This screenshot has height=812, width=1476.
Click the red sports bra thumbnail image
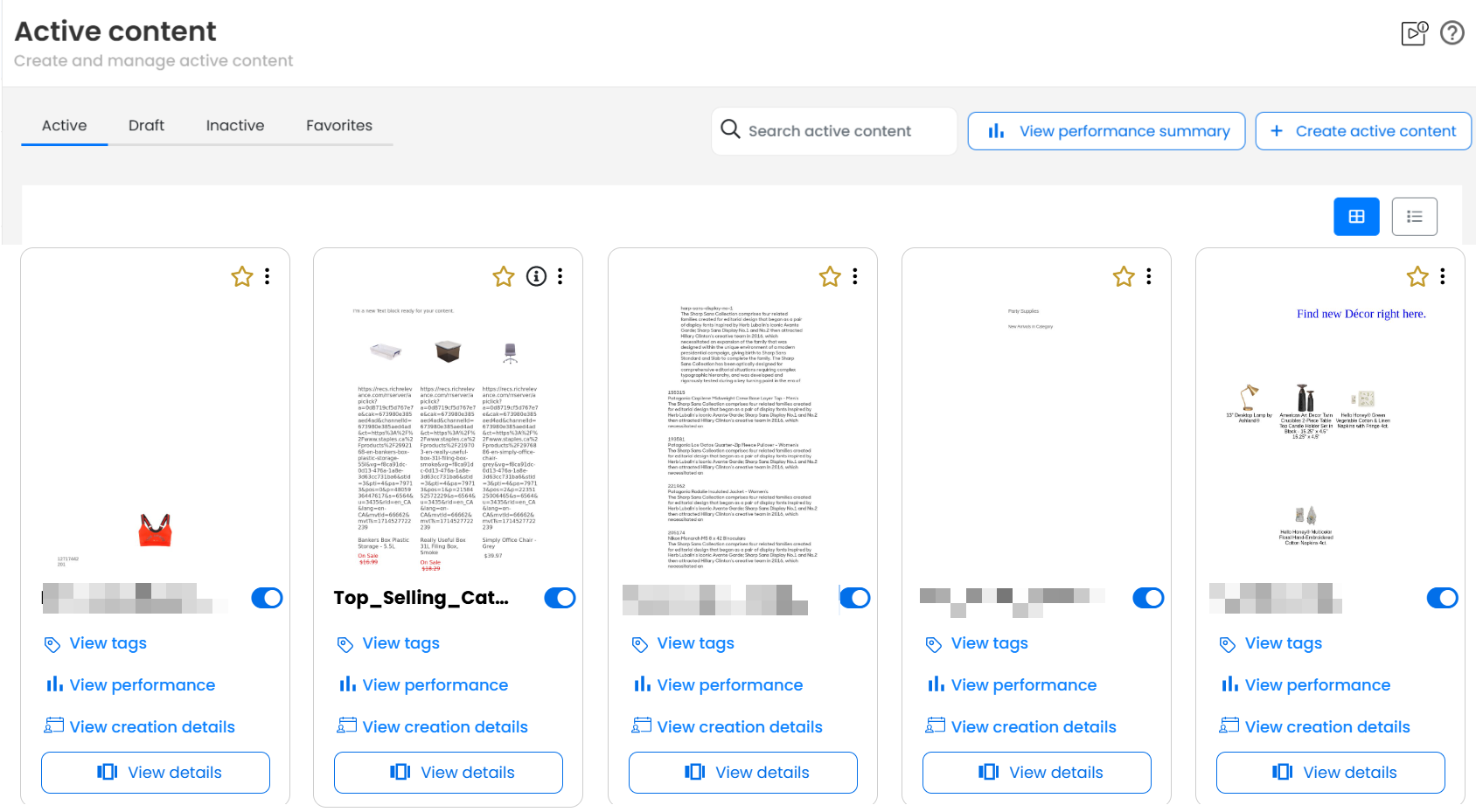click(156, 530)
